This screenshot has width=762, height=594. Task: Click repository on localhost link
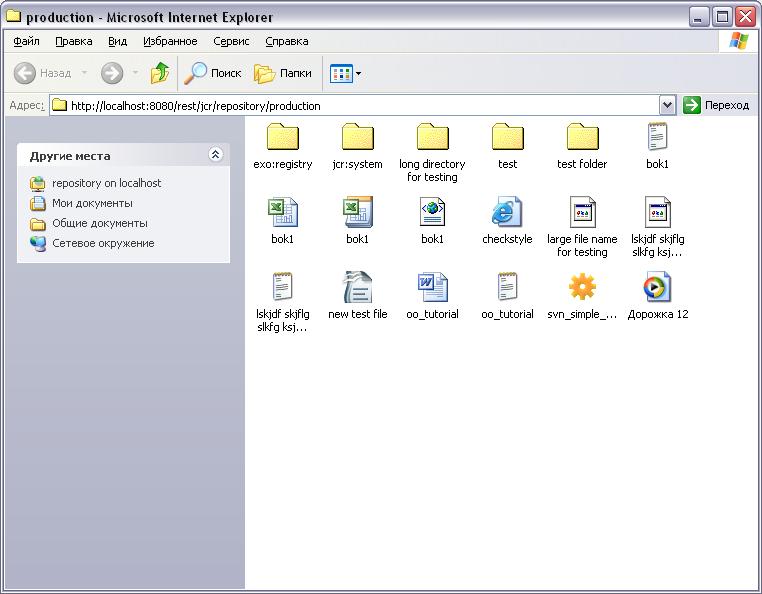106,183
